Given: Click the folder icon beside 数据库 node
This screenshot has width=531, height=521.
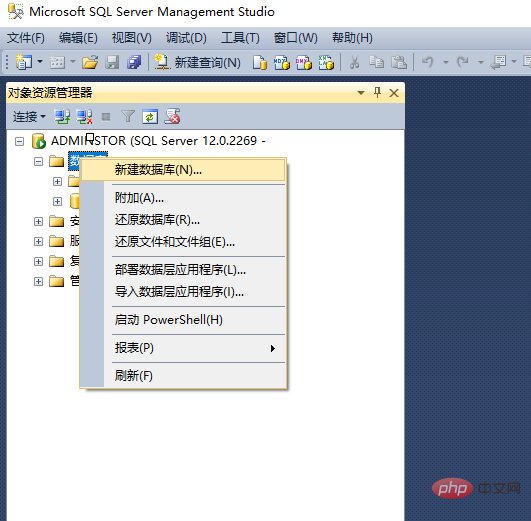Looking at the screenshot, I should (x=57, y=161).
